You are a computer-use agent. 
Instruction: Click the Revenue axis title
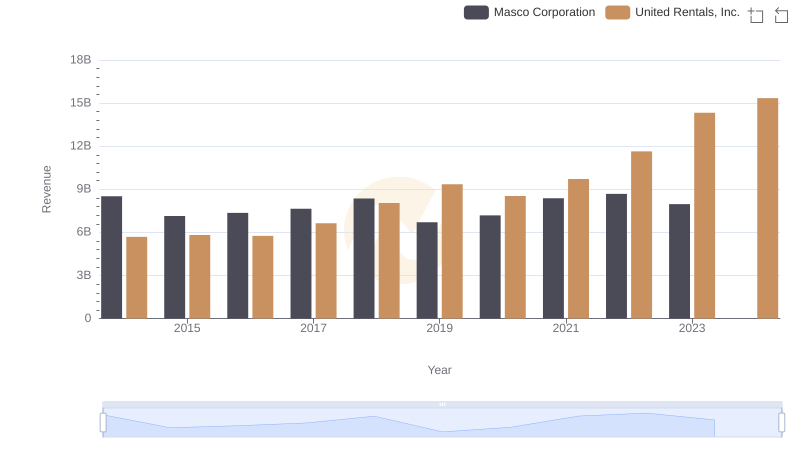(46, 189)
